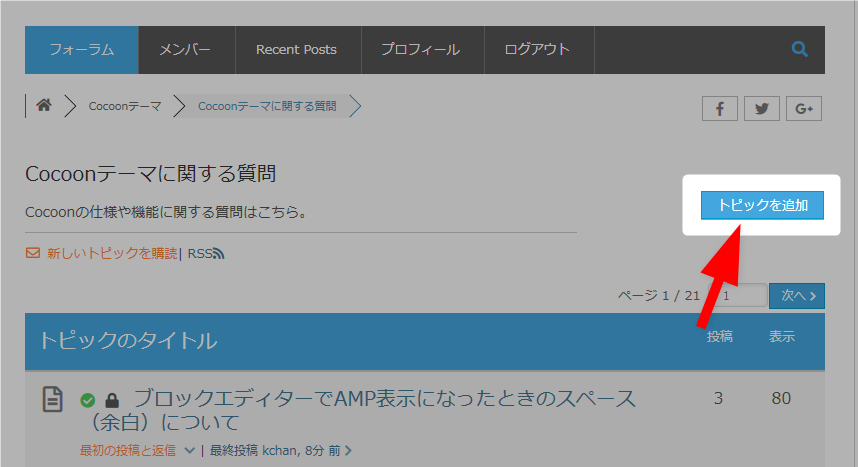Click the envelope subscribe icon

click(33, 253)
